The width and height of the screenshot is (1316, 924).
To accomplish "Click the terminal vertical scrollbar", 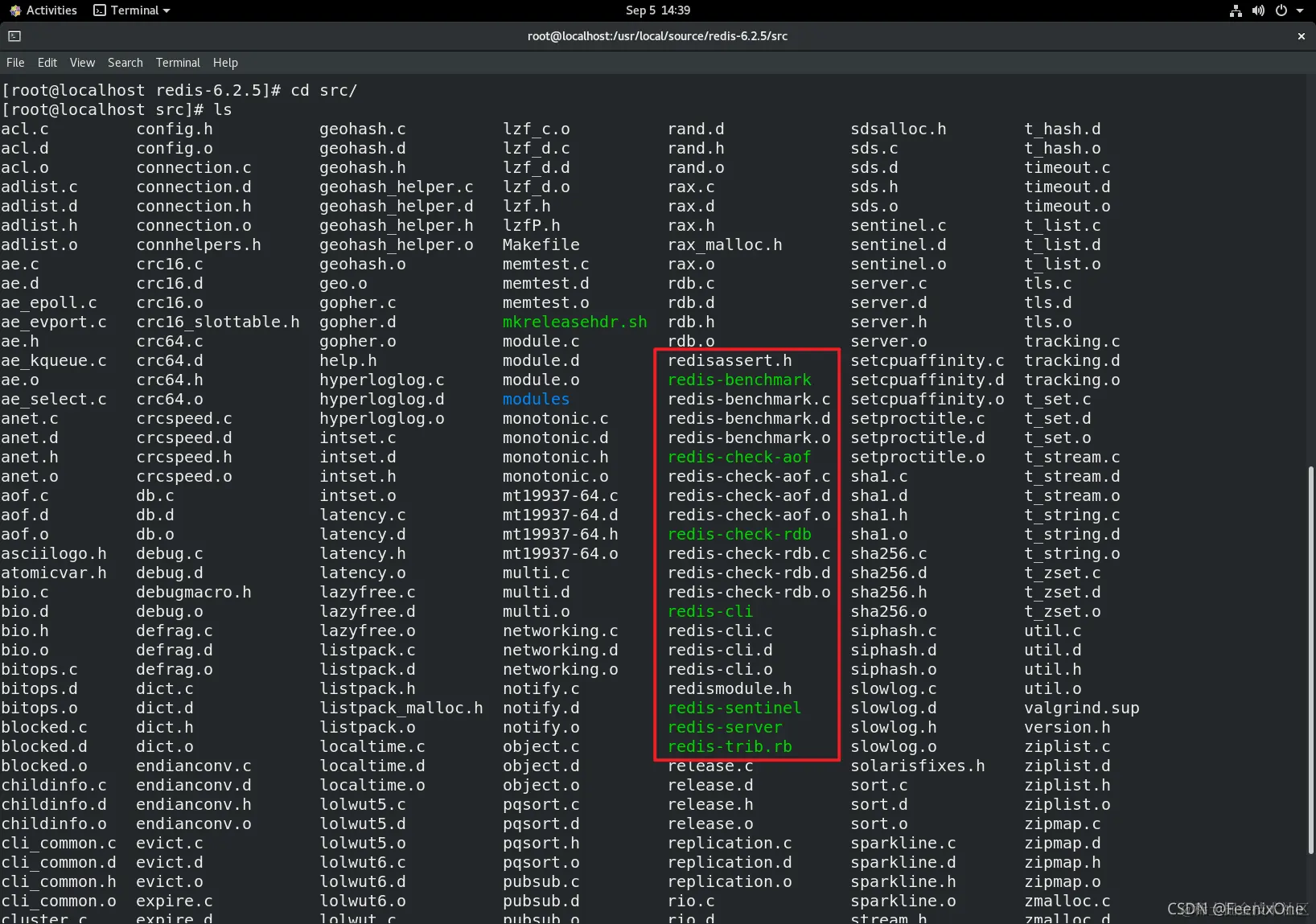I will [1312, 659].
